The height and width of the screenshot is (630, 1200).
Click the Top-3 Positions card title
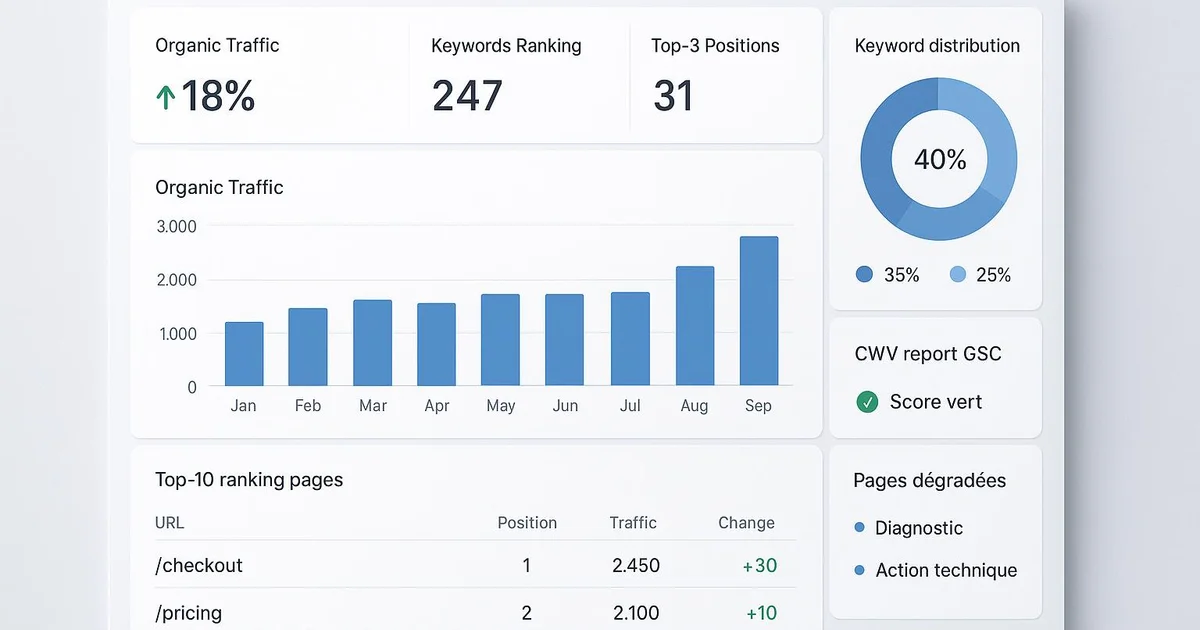coord(715,46)
